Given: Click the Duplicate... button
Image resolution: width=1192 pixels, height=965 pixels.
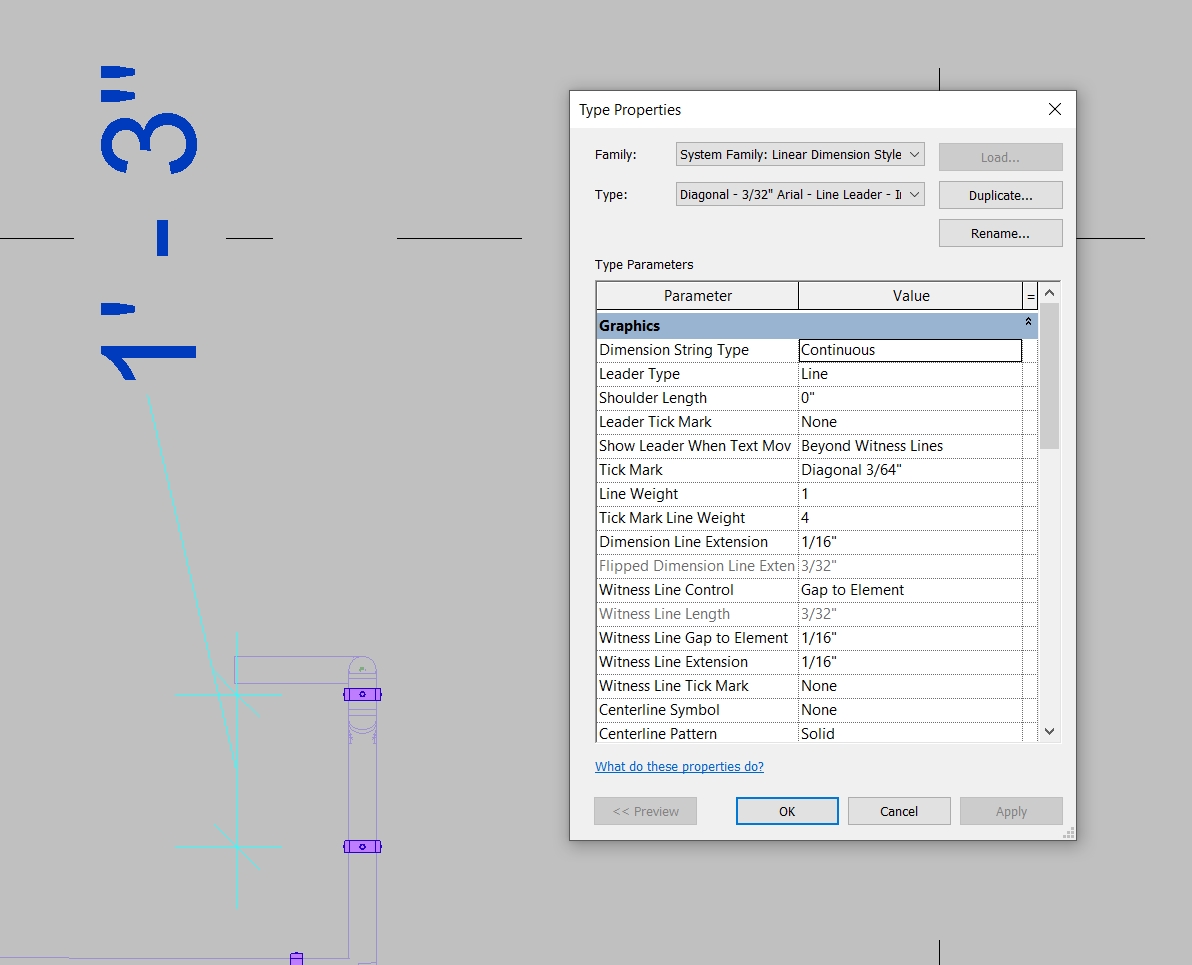Looking at the screenshot, I should [1000, 195].
